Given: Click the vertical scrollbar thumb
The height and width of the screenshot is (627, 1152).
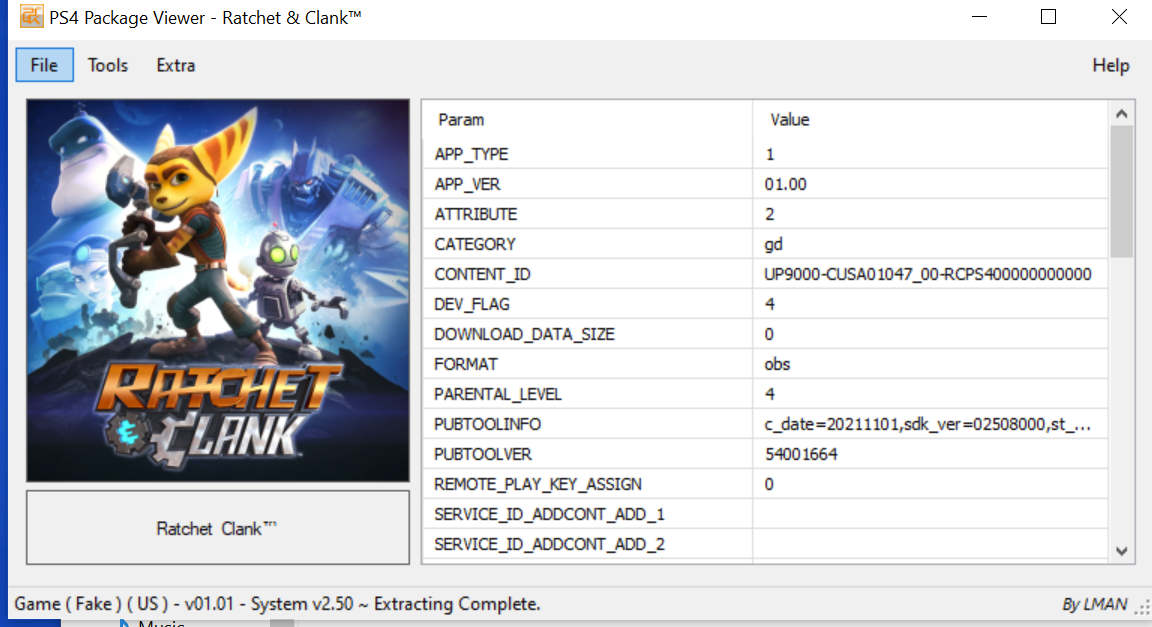Looking at the screenshot, I should pos(1121,191).
